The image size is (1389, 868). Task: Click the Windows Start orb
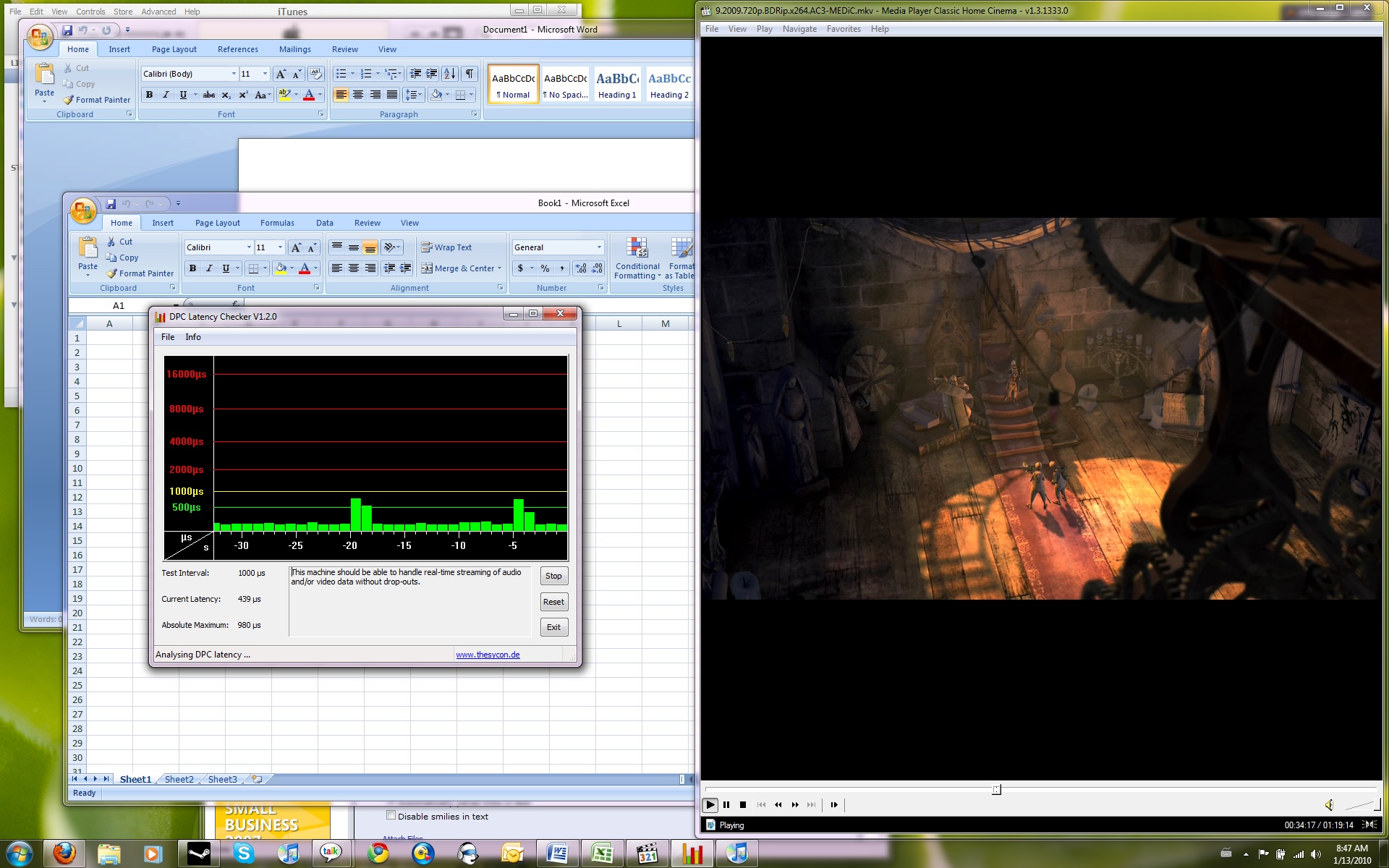point(20,854)
